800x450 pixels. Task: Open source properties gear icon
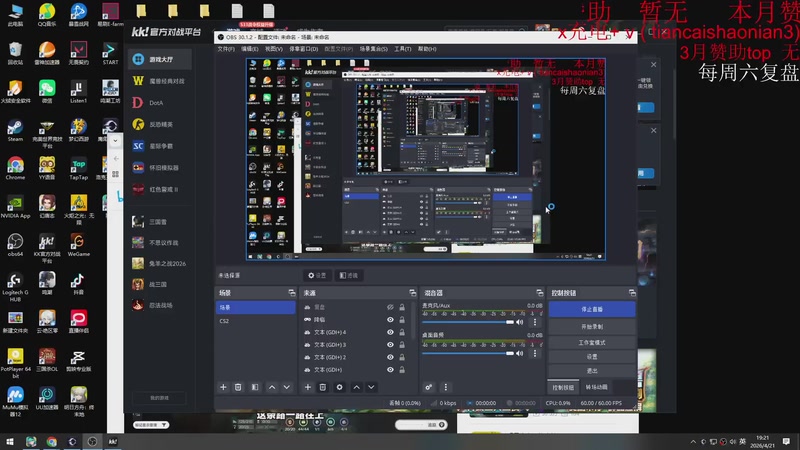[x=339, y=387]
